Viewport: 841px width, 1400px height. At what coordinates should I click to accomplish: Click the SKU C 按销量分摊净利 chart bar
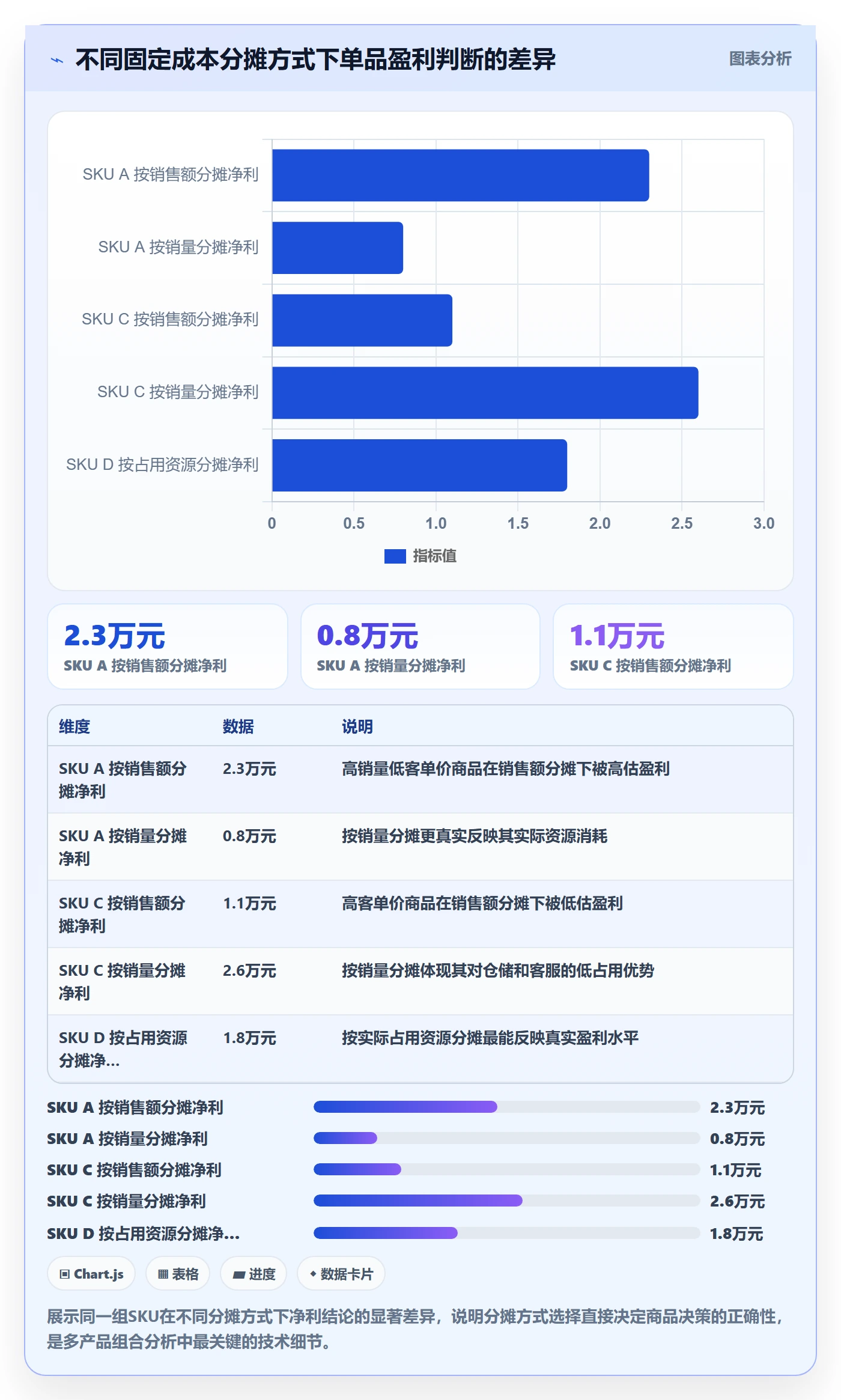(x=485, y=393)
